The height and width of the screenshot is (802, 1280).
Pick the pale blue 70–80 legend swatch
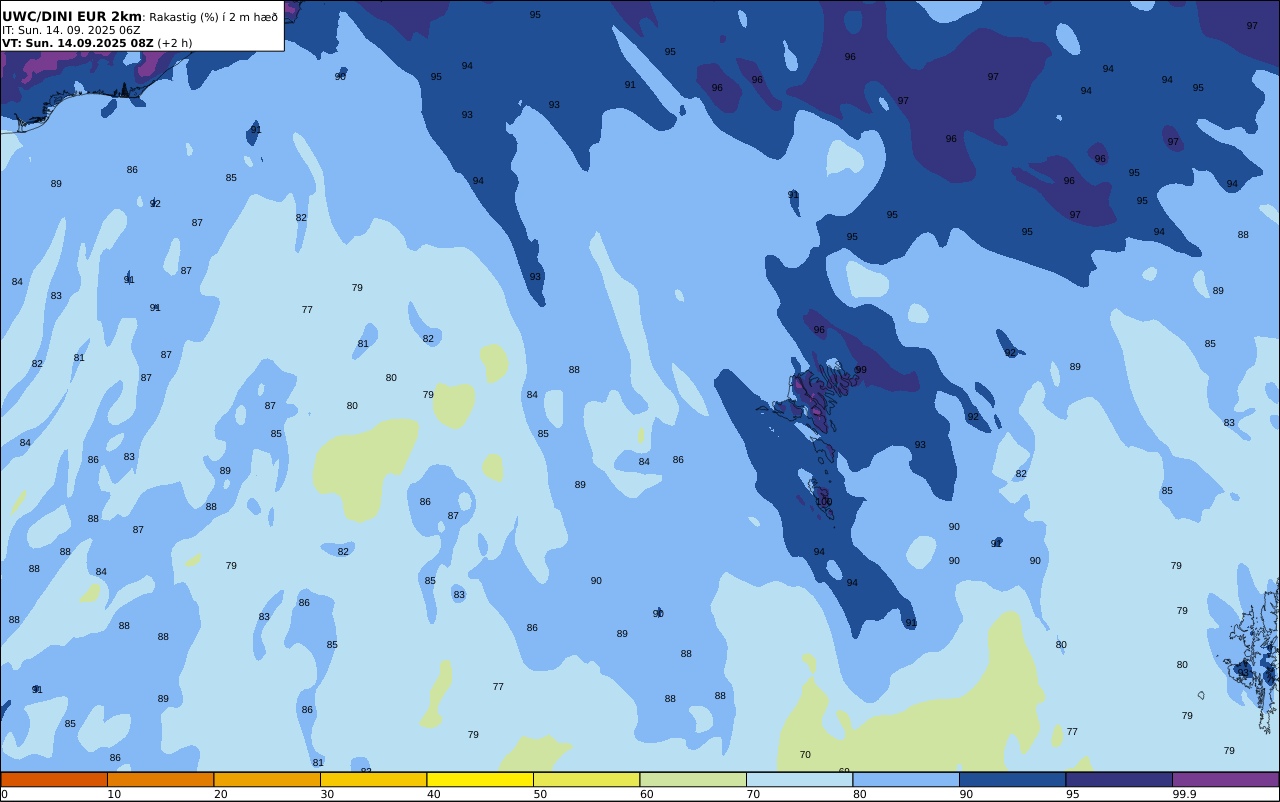[x=799, y=779]
